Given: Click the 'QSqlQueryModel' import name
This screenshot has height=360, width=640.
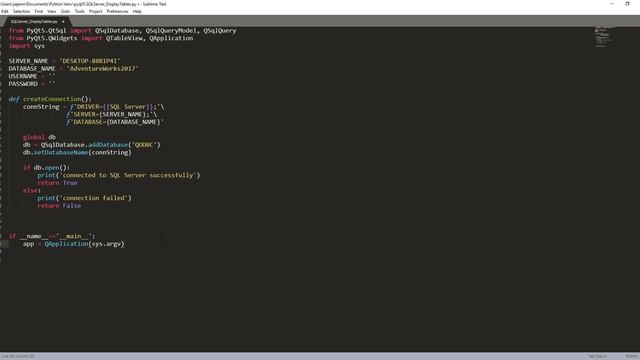Looking at the screenshot, I should pos(171,31).
